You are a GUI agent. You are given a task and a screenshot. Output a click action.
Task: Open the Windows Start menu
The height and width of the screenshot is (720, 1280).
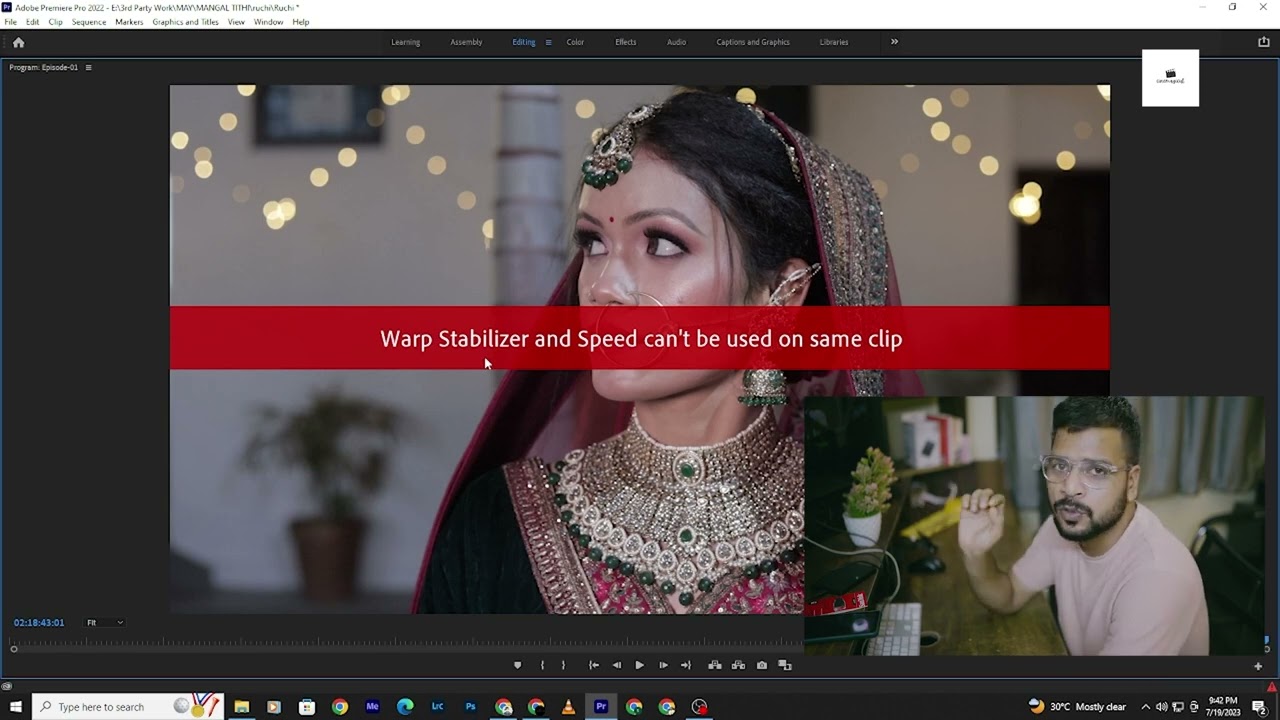click(x=16, y=707)
